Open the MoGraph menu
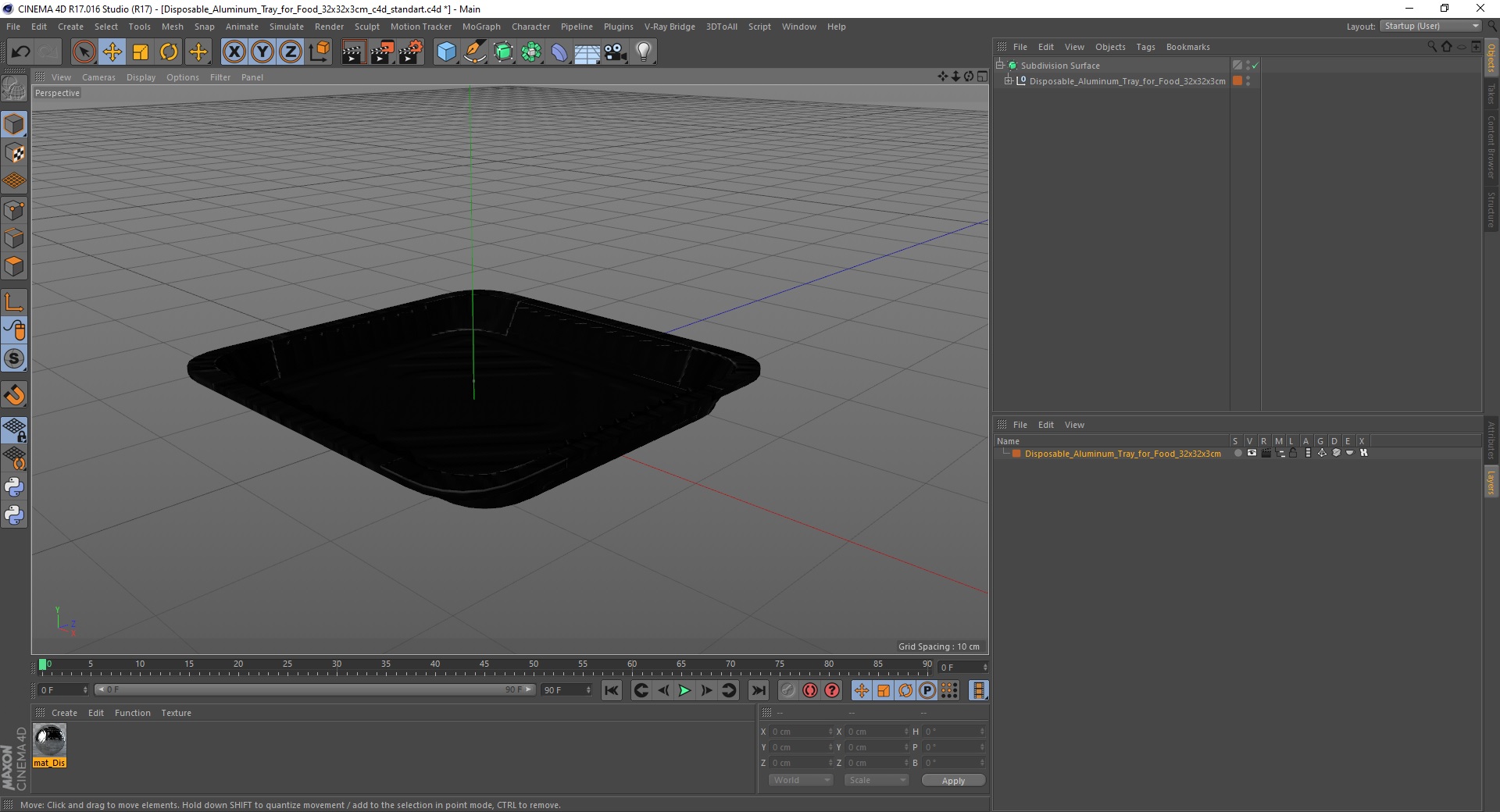The width and height of the screenshot is (1500, 812). [x=481, y=27]
